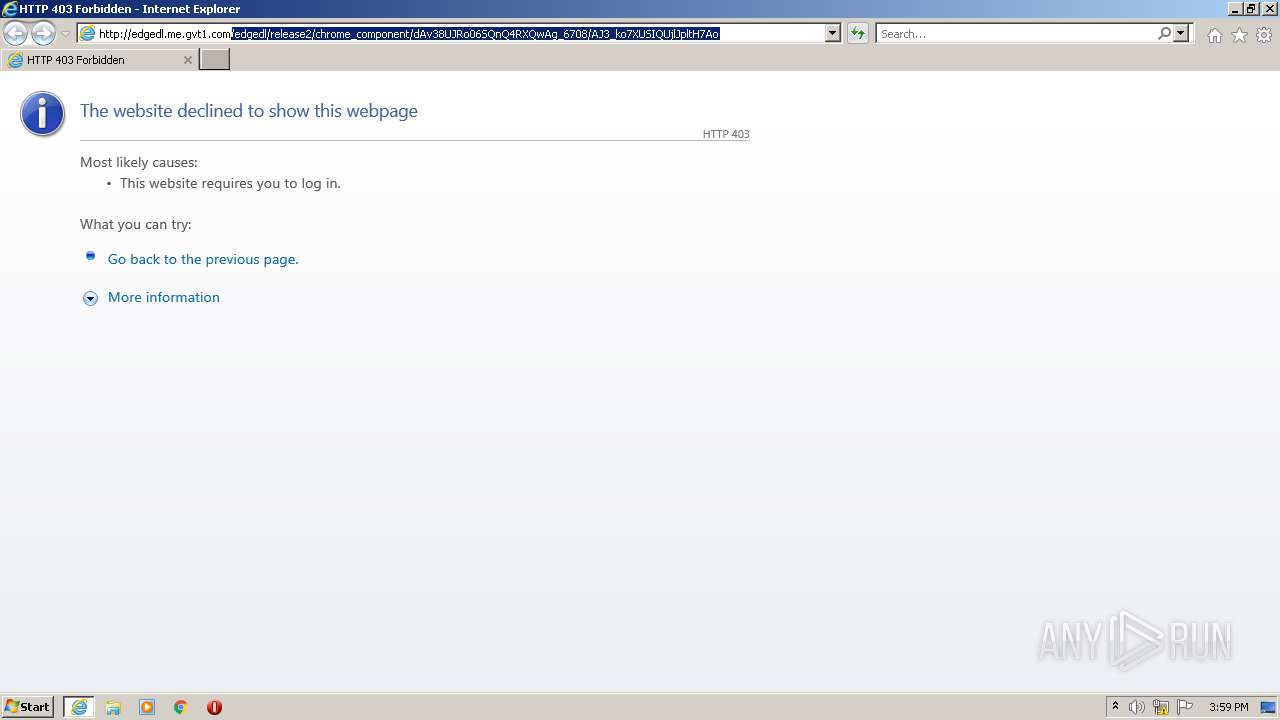This screenshot has height=720, width=1280.
Task: Click the Action Center flag icon
Action: pos(1185,707)
